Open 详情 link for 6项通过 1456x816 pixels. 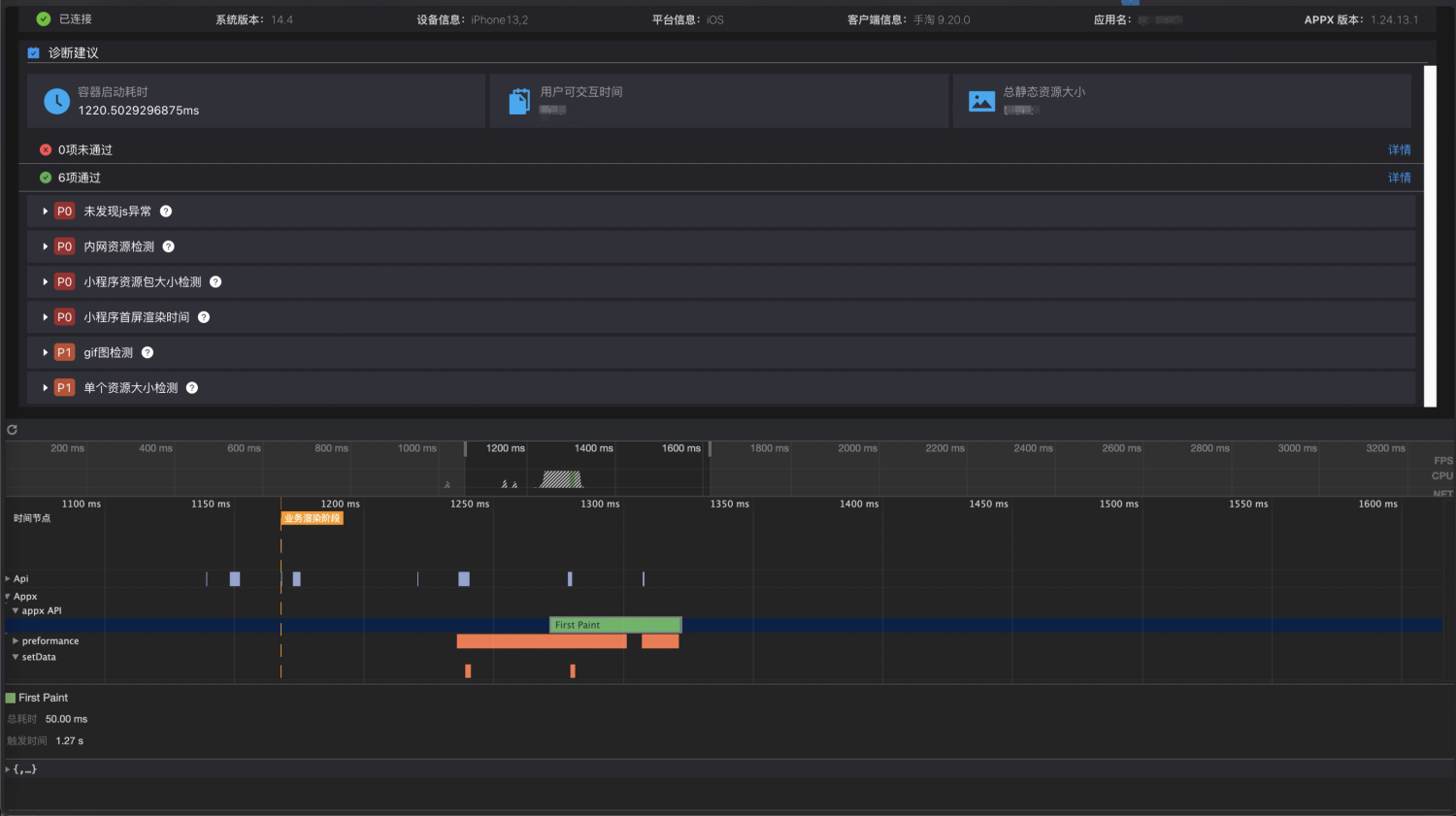pos(1400,178)
